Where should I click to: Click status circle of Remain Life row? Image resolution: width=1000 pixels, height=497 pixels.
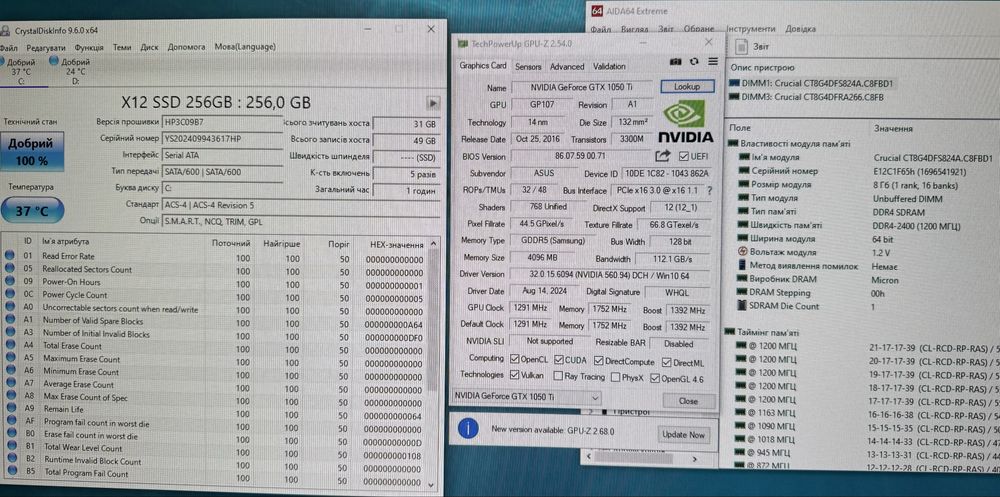point(10,409)
